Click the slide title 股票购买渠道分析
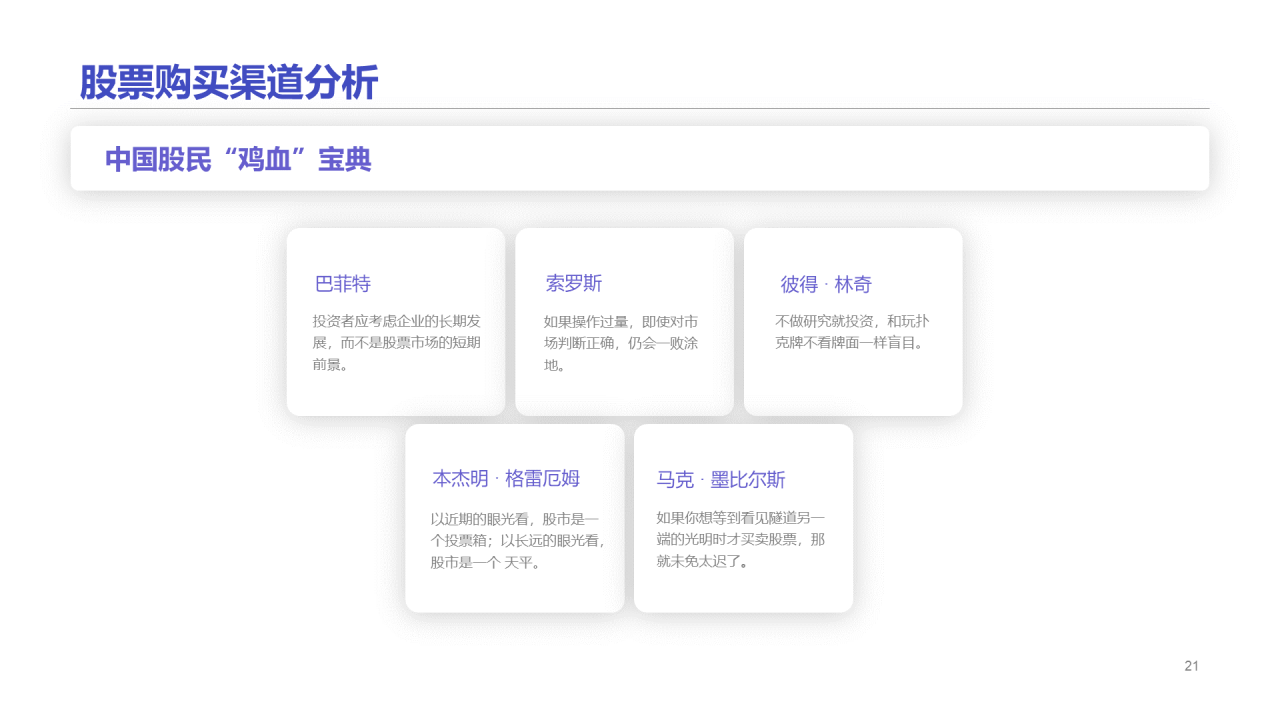Viewport: 1280px width, 720px height. (x=228, y=82)
